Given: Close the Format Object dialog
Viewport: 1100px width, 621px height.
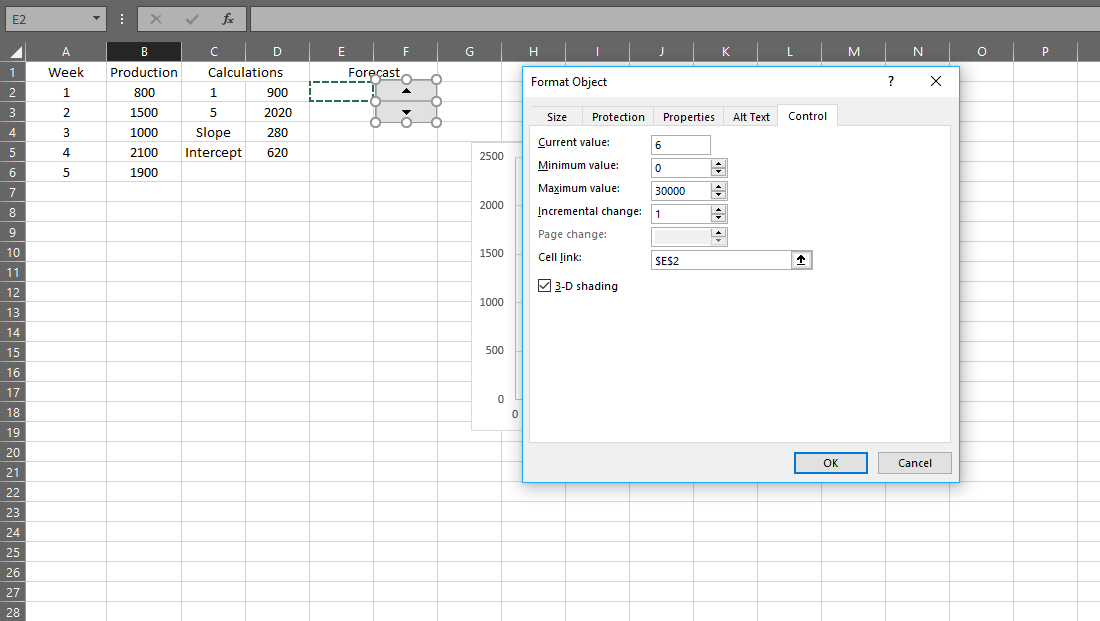Looking at the screenshot, I should click(936, 81).
